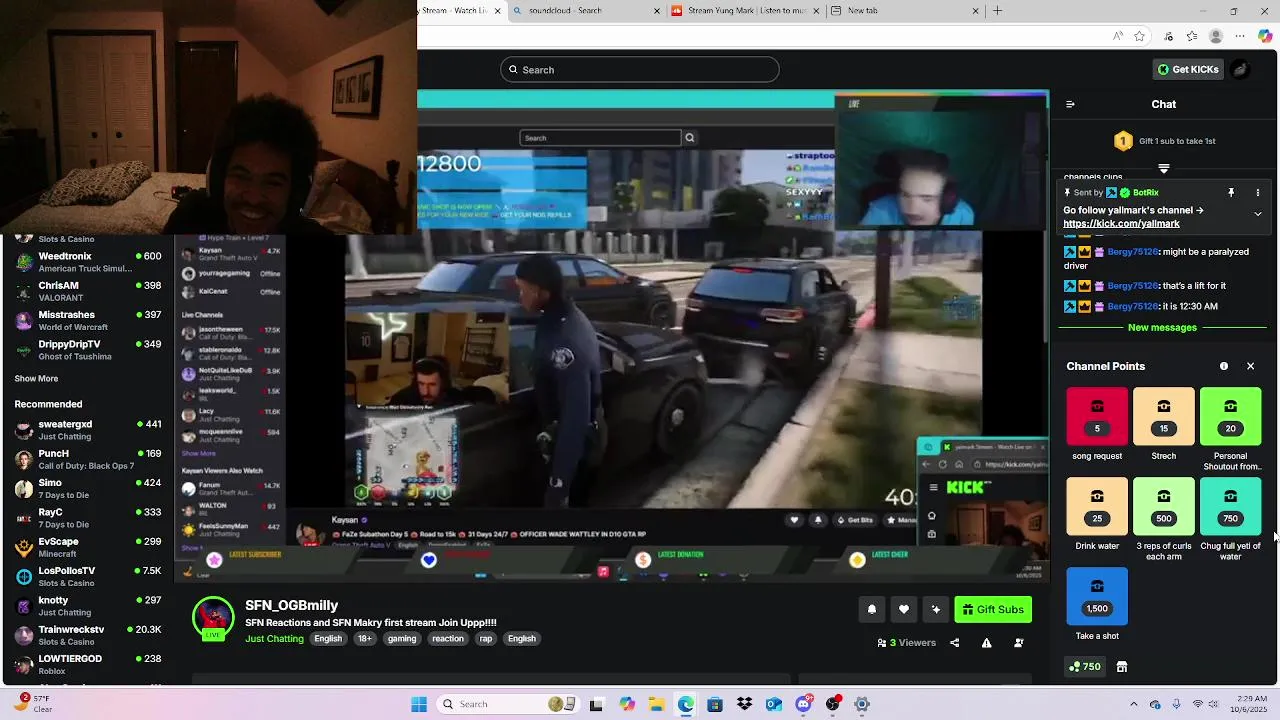
Task: Open a new browser tab with plus
Action: click(x=997, y=11)
